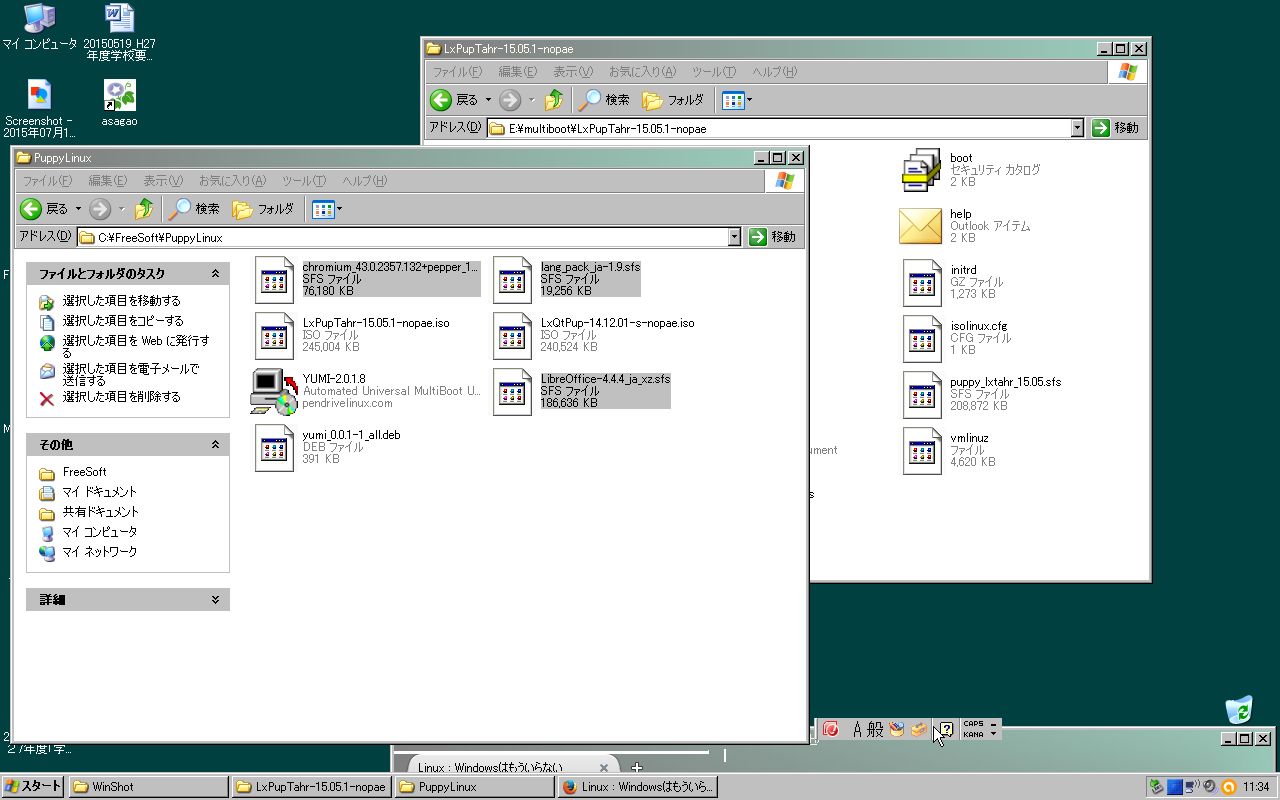This screenshot has width=1280, height=800.
Task: Switch to Firefox Linux taskbar button
Action: point(637,787)
